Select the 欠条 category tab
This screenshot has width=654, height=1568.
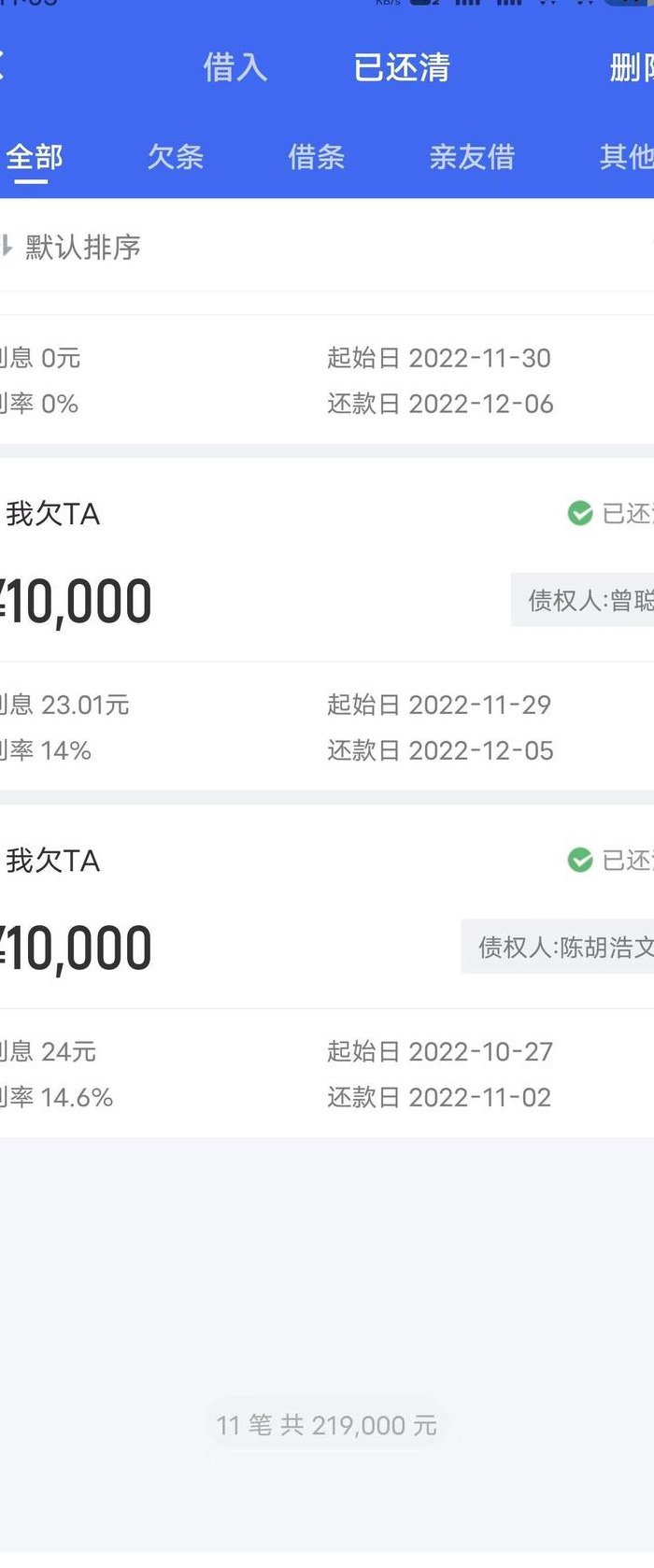(x=176, y=157)
